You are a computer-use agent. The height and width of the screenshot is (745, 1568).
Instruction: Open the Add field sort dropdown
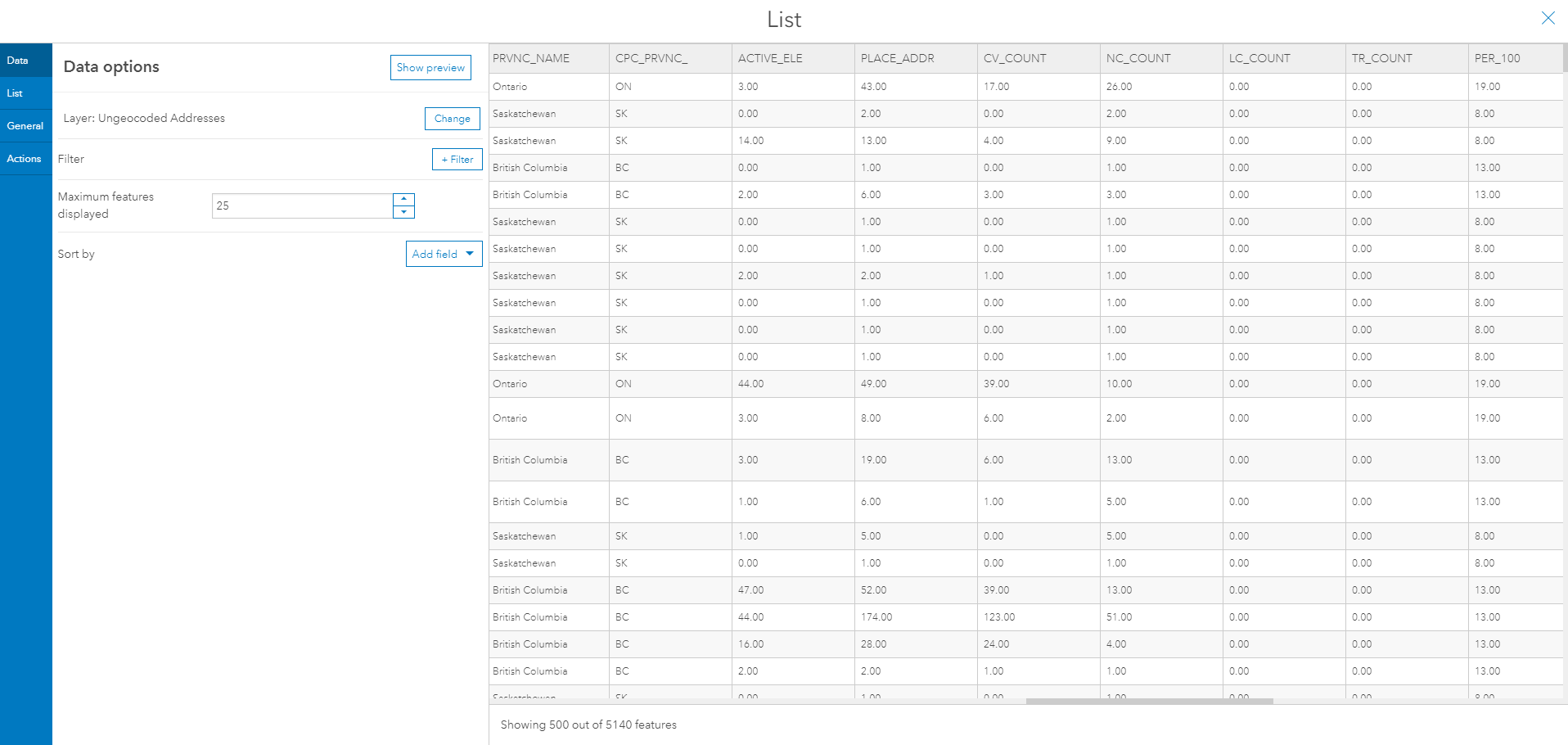tap(444, 254)
